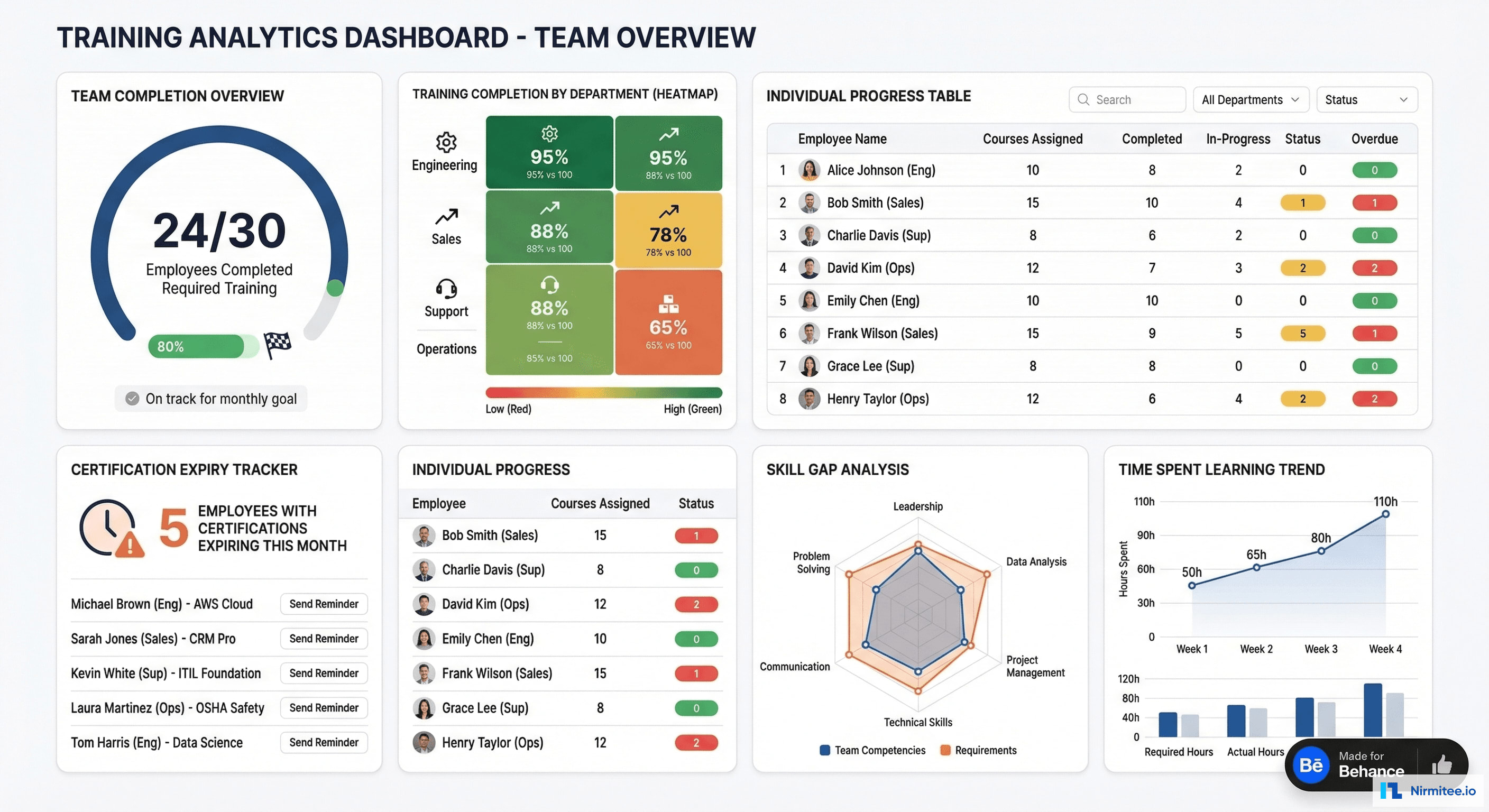Click the Search employees input field
1489x812 pixels.
pos(1127,99)
